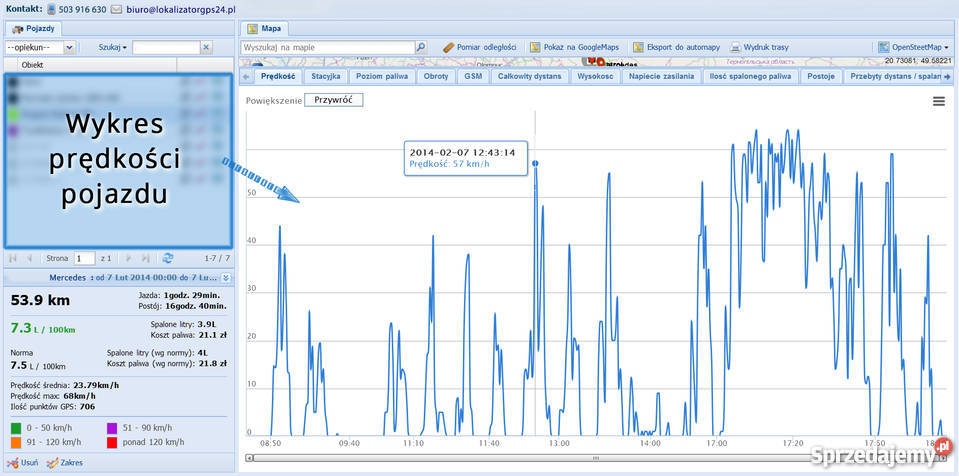The image size is (959, 476).
Task: Click the chart horizontal scrollbar handle
Action: [x=596, y=458]
